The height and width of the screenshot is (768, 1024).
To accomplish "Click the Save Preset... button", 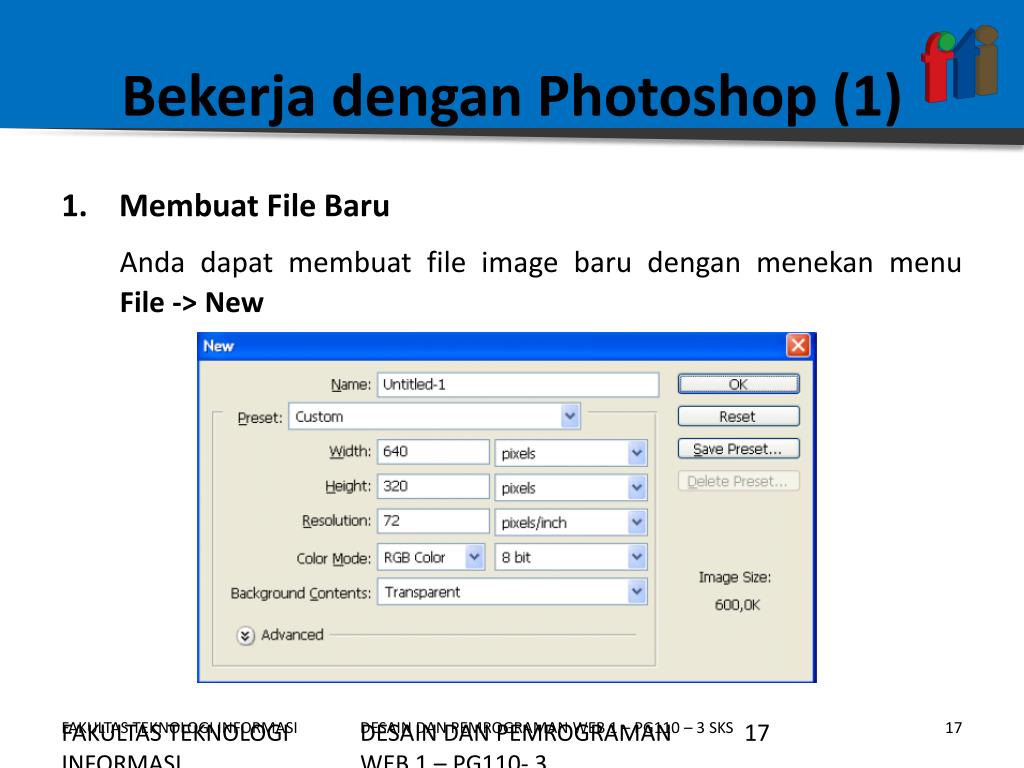I will click(738, 449).
